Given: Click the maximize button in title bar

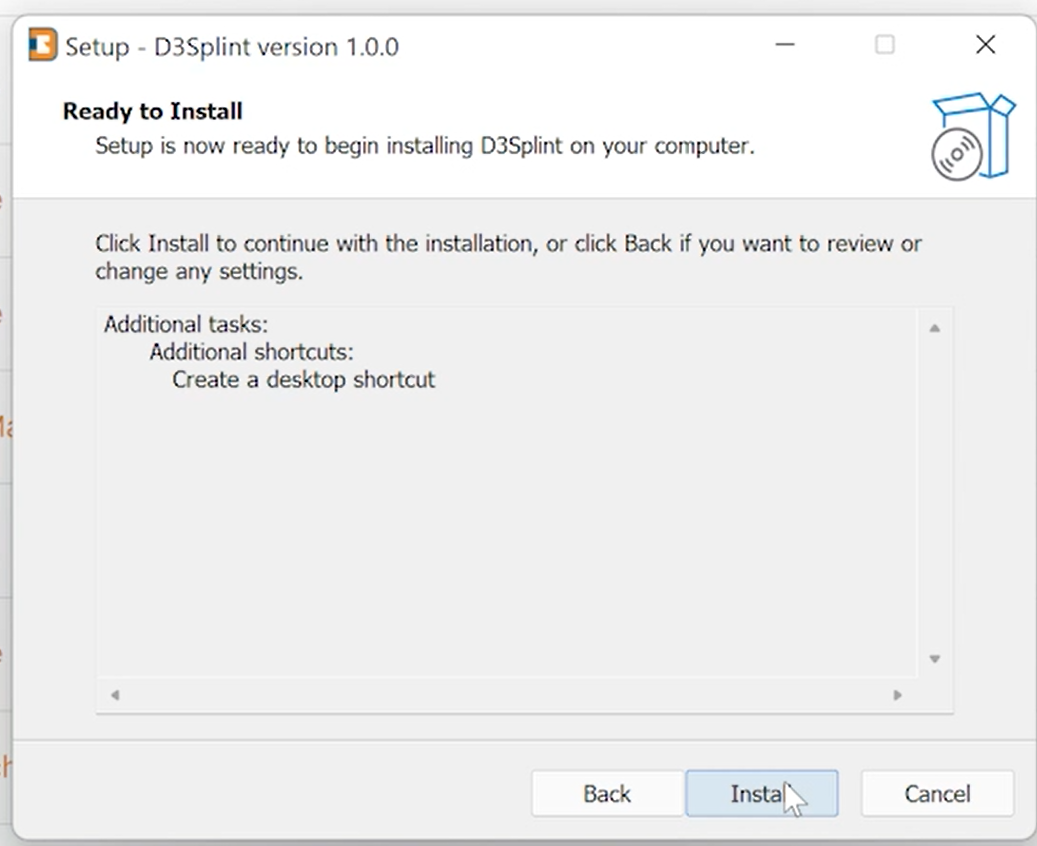Looking at the screenshot, I should pos(885,44).
